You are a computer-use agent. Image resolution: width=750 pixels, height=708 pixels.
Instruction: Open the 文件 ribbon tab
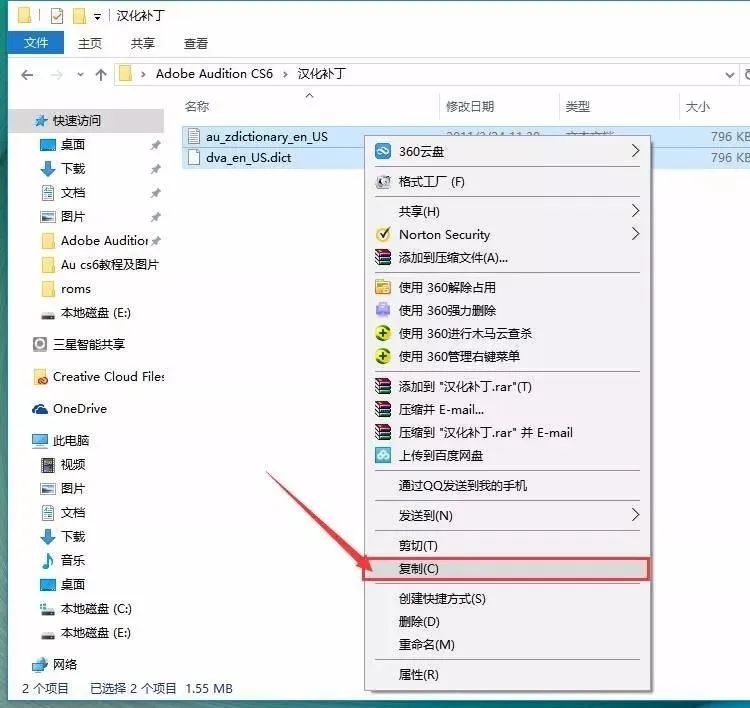point(36,43)
